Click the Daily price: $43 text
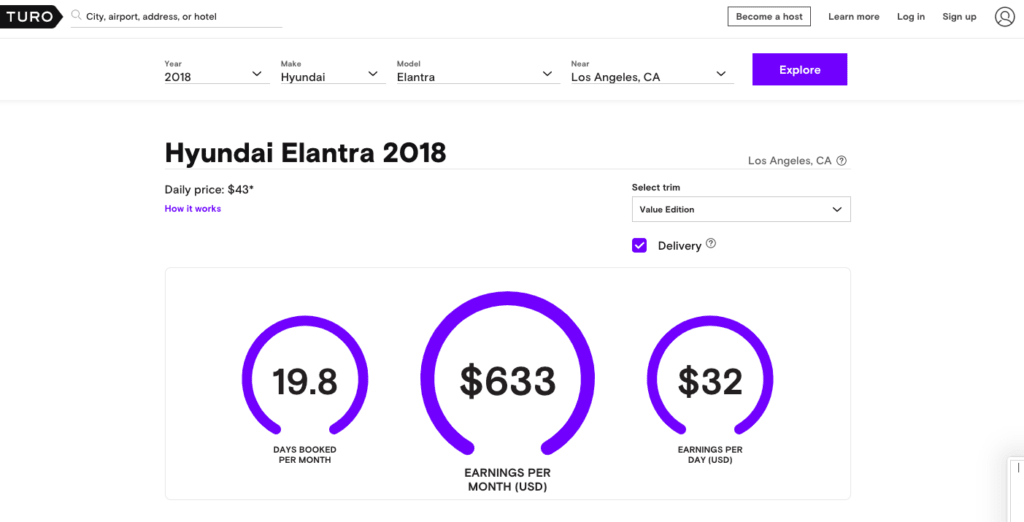Image resolution: width=1024 pixels, height=522 pixels. coord(209,190)
